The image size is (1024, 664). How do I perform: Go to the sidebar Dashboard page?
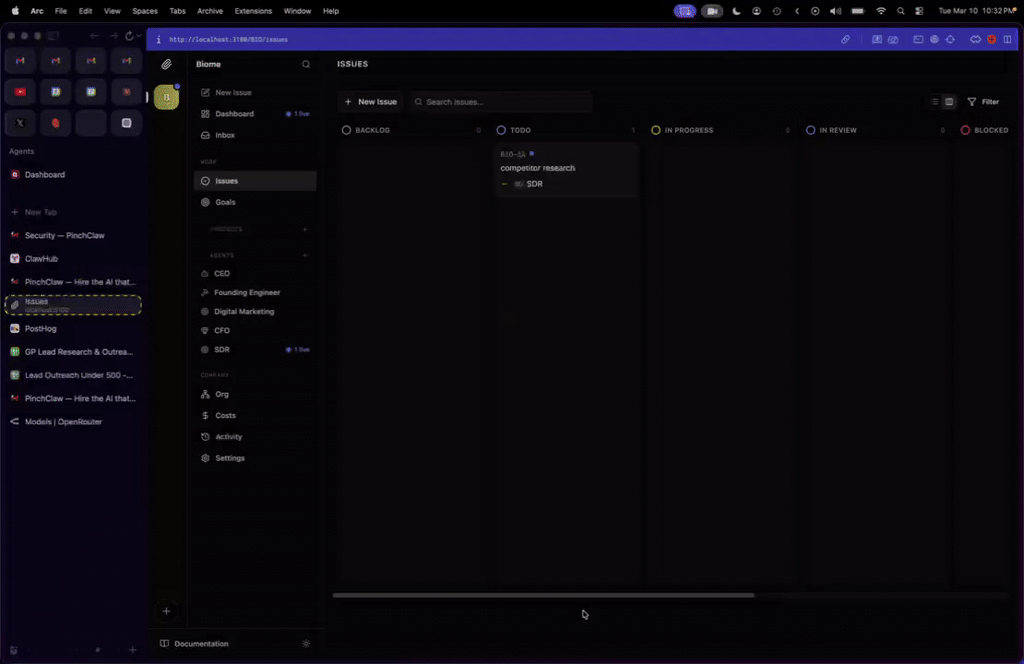(x=255, y=114)
